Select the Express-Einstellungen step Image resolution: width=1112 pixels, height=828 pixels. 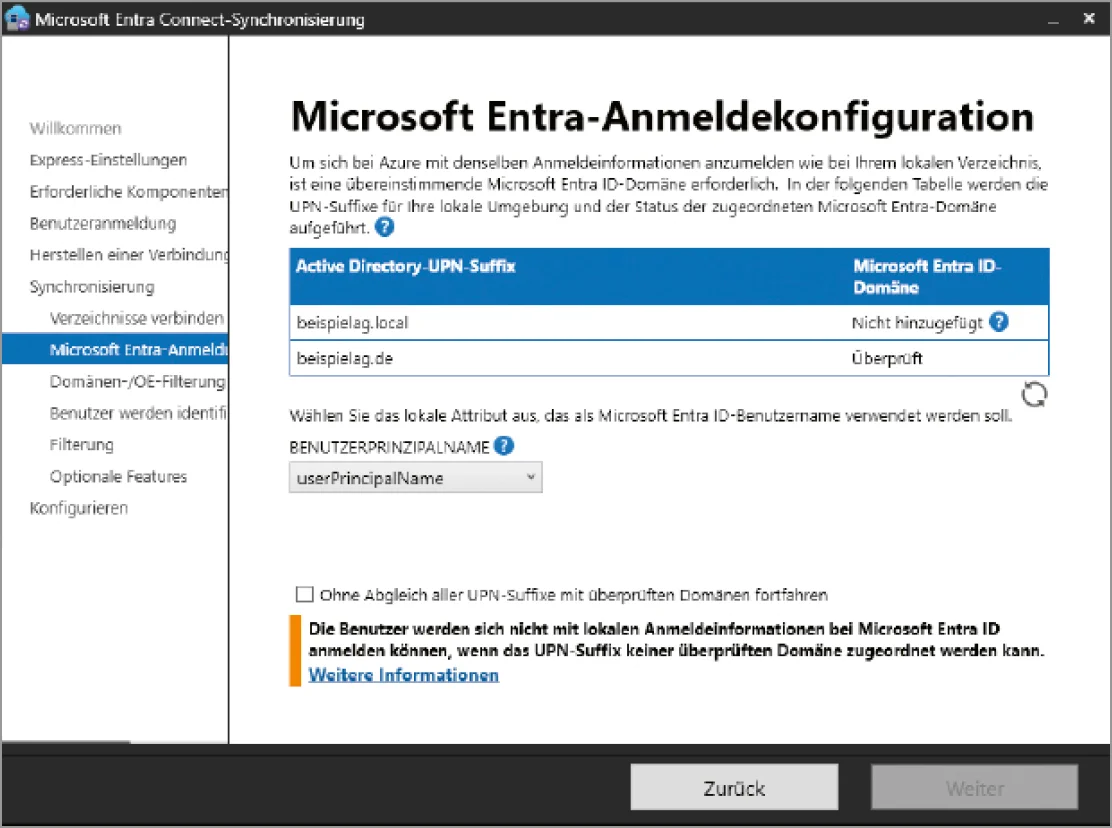pyautogui.click(x=109, y=160)
